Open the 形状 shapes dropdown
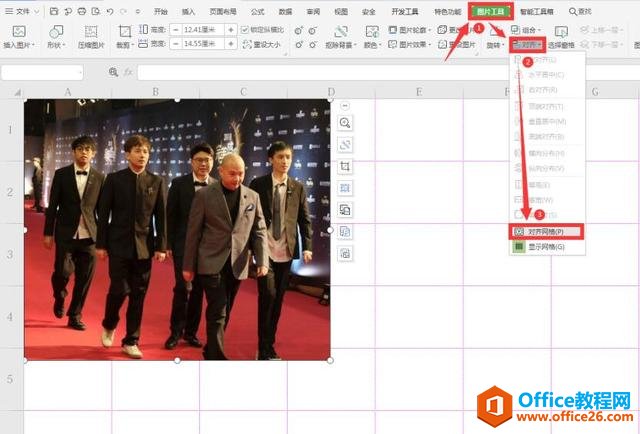Screen dimensions: 640x434 (56, 37)
